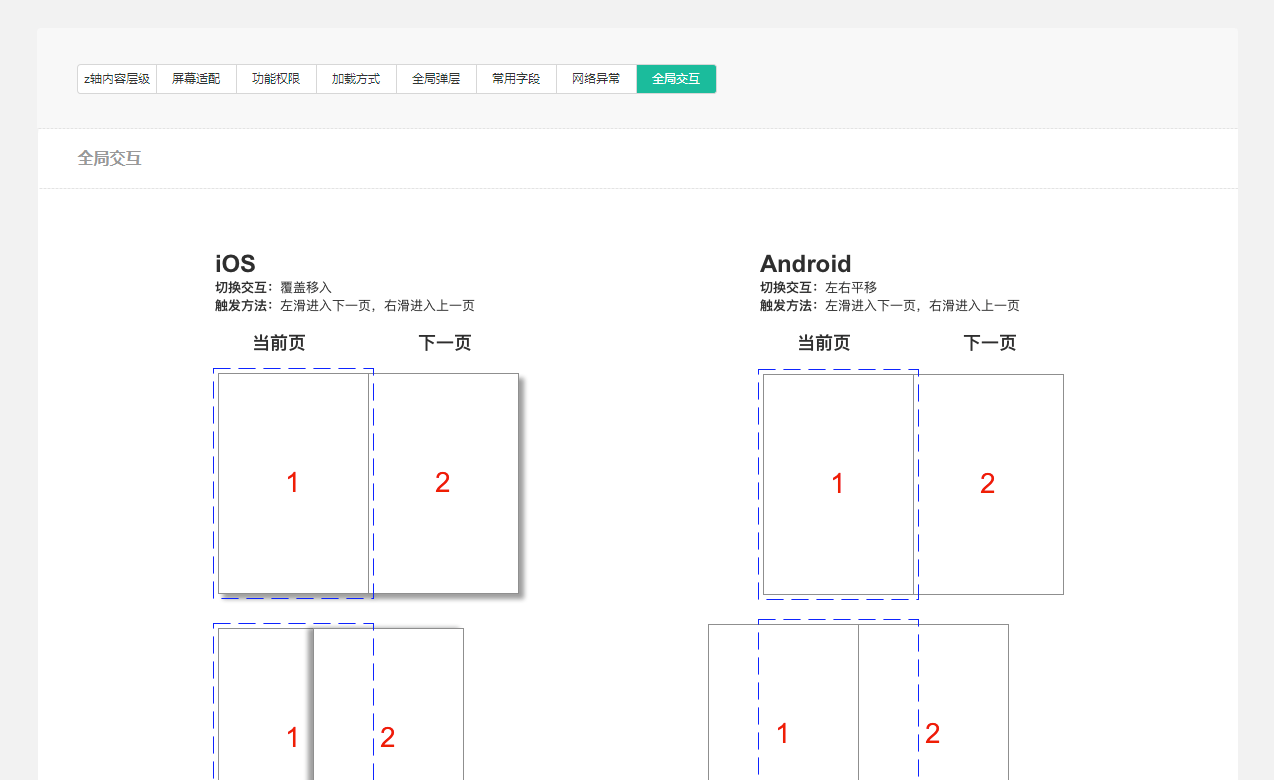Viewport: 1274px width, 780px height.
Task: Switch to the 屏幕适配 tab
Action: [x=196, y=79]
